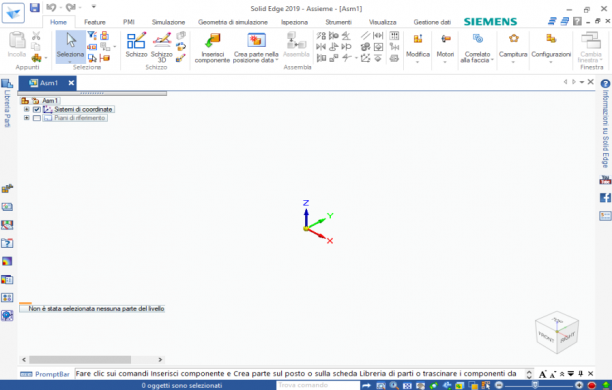Viewport: 612px width, 390px height.
Task: Click the YouTube icon in right sidebar
Action: click(x=605, y=180)
